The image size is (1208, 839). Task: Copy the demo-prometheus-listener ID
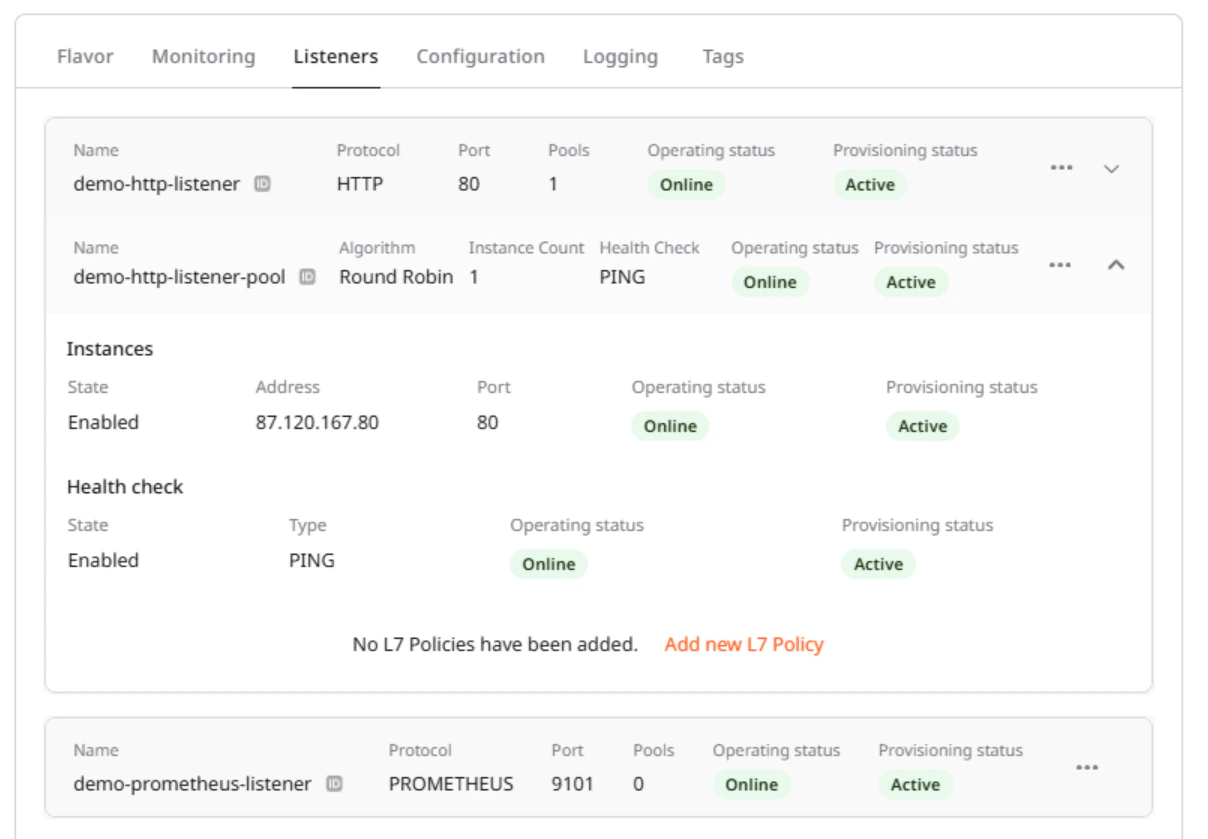[x=334, y=785]
